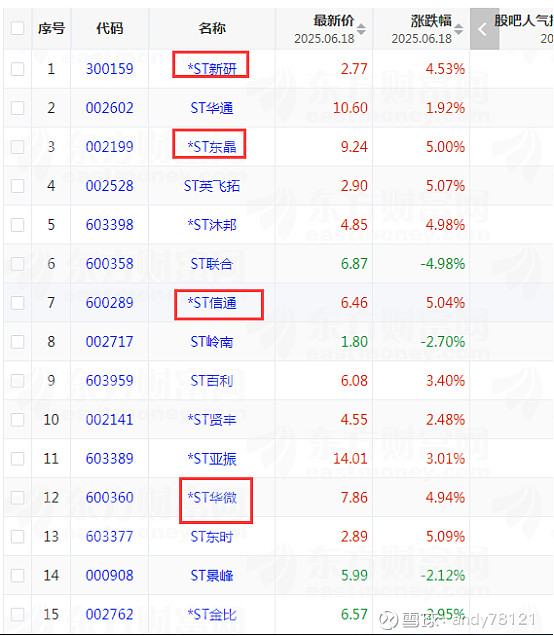Open stock code 002528
Screen dimensions: 554x636
coord(110,186)
